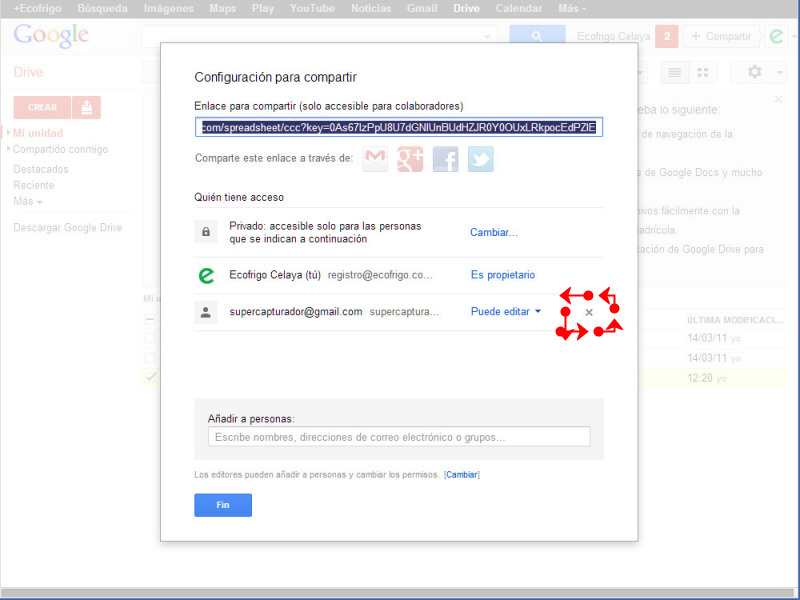The width and height of the screenshot is (800, 600).
Task: Click the Fin button
Action: pyautogui.click(x=223, y=505)
